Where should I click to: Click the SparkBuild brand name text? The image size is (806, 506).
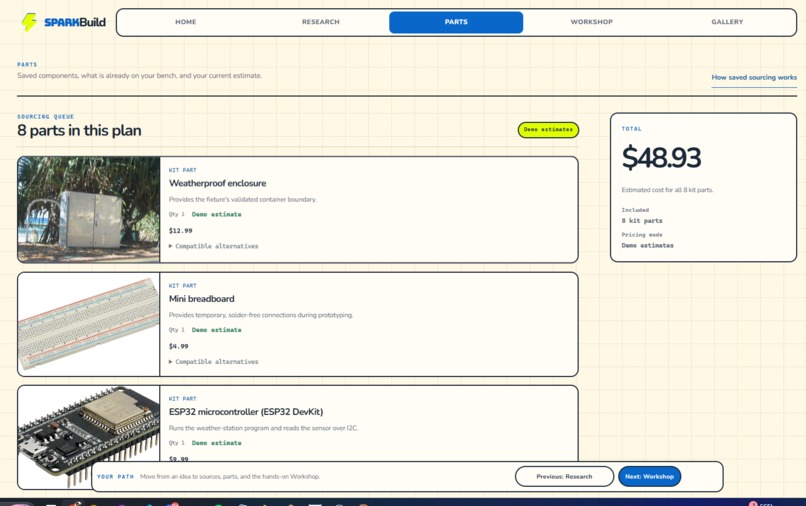pyautogui.click(x=75, y=22)
